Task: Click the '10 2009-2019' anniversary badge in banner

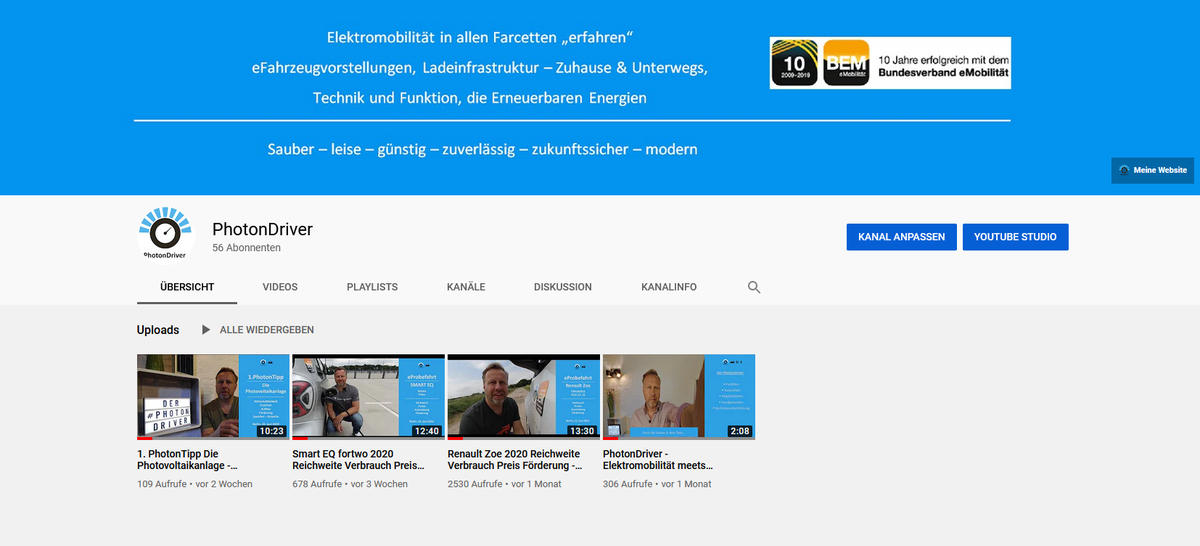Action: 795,63
